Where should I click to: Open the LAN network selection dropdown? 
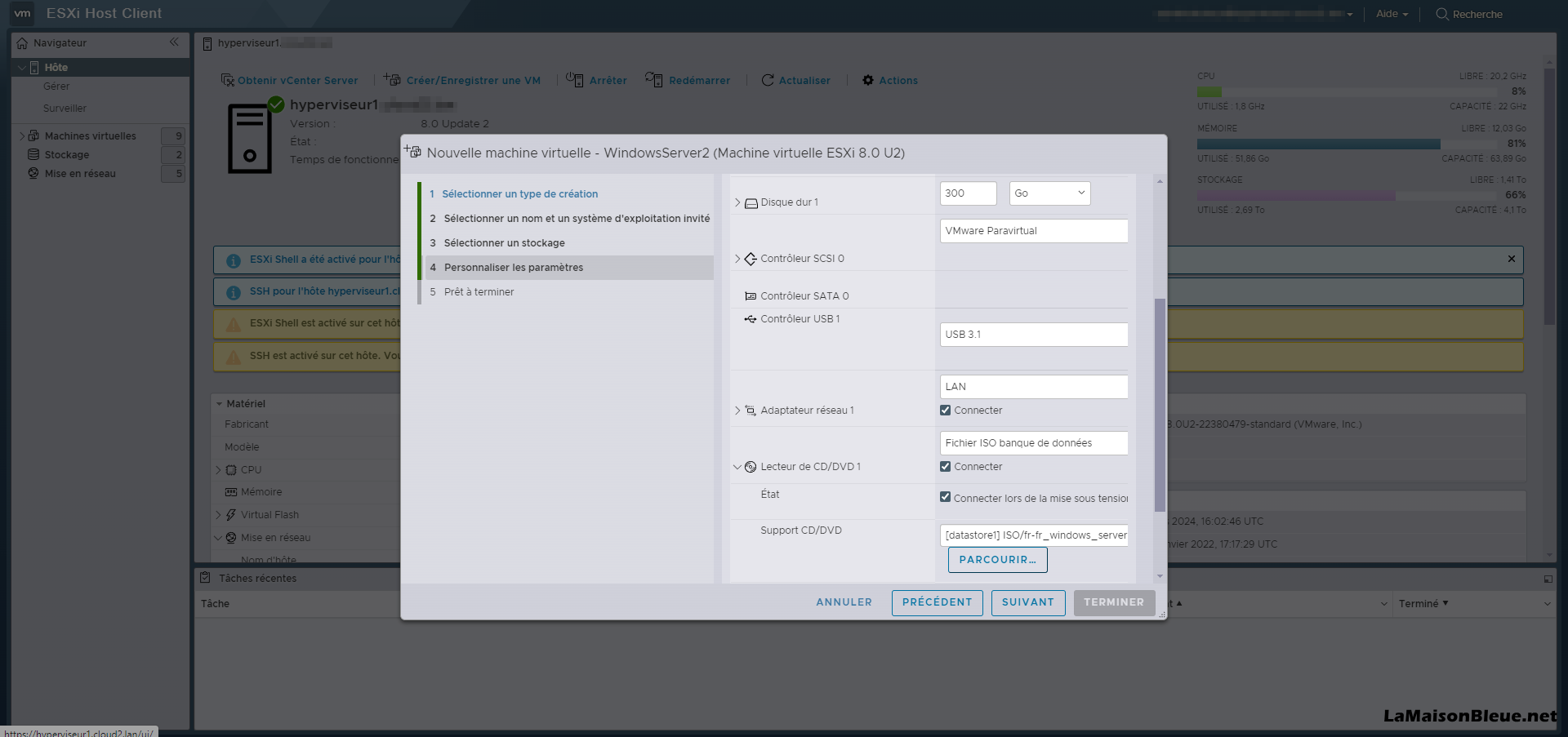tap(1034, 387)
